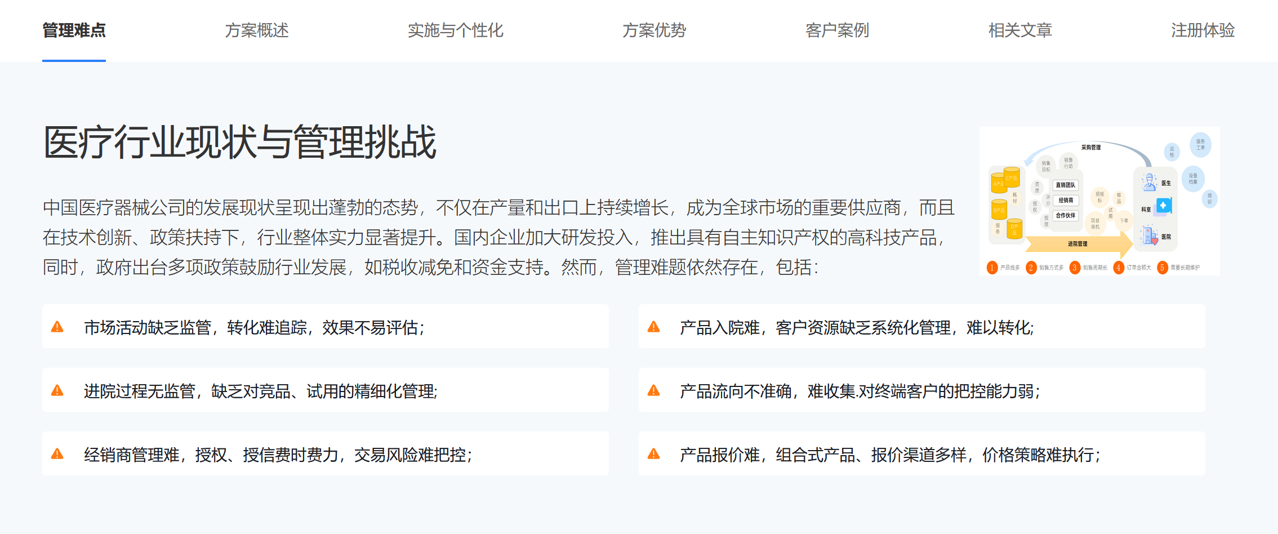Screen dimensions: 1278x534
Task: Click warning icon beside 产品流向不准确
Action: 654,391
